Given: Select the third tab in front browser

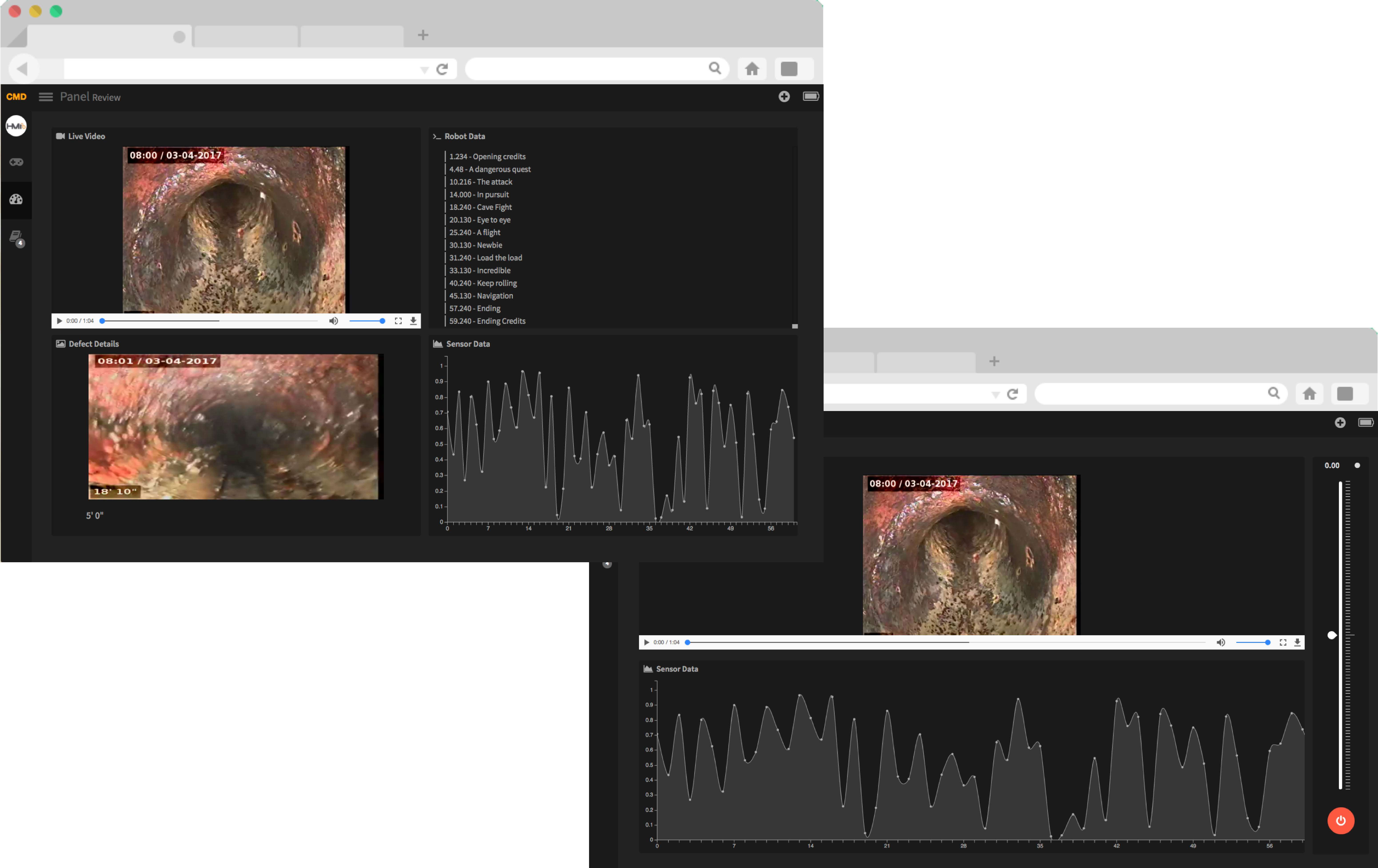Looking at the screenshot, I should [352, 36].
